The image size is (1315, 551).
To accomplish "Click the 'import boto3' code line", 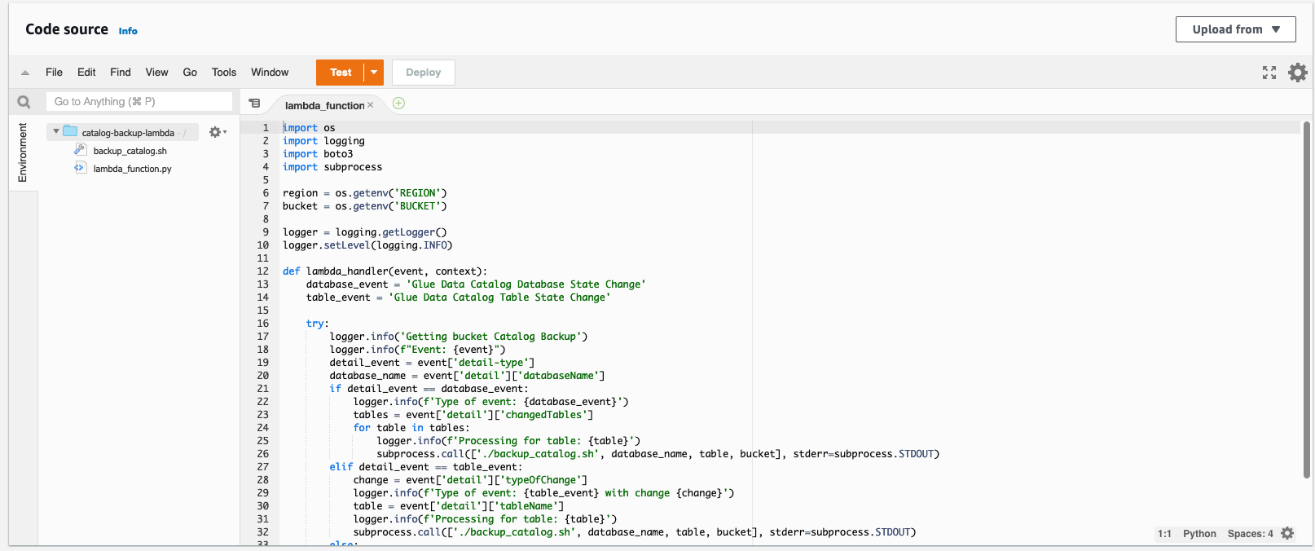I will (317, 154).
